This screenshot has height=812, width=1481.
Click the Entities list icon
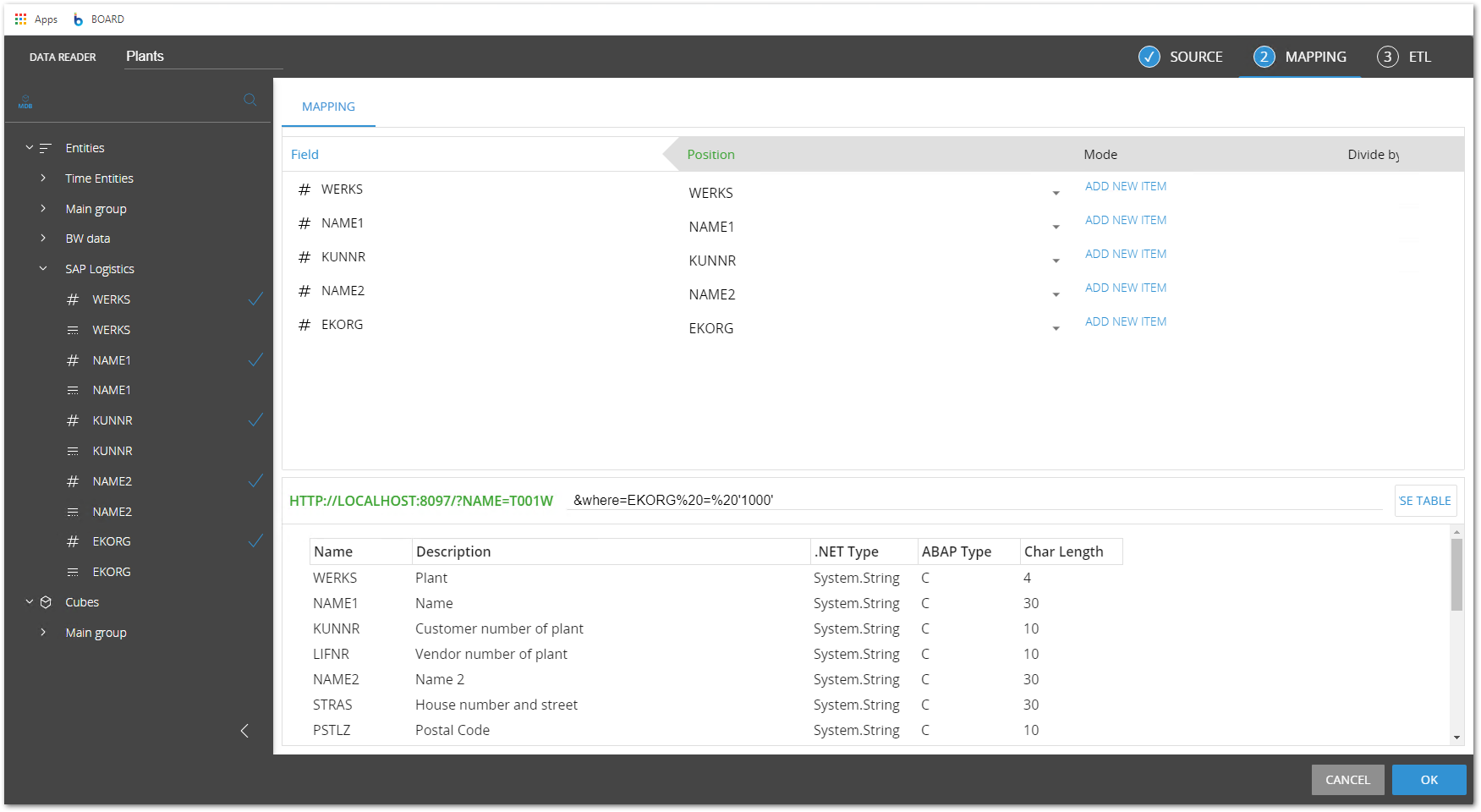coord(46,148)
